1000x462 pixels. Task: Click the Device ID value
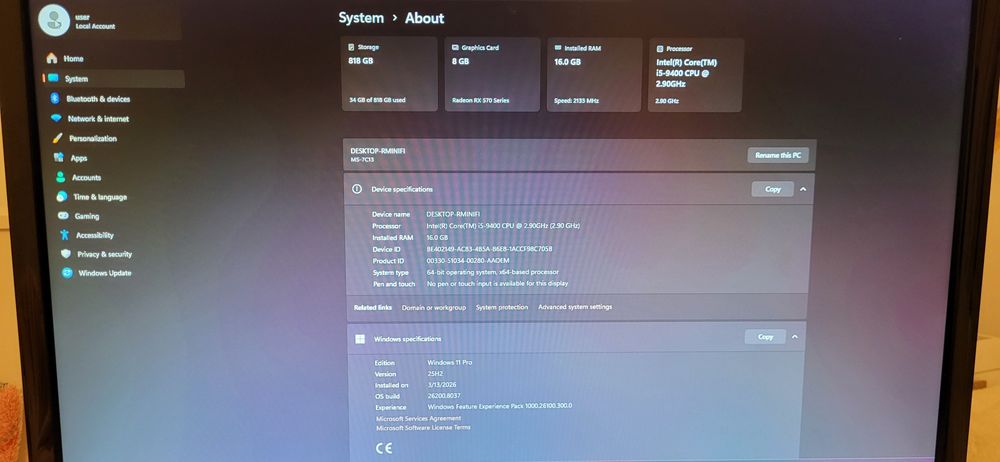point(489,249)
